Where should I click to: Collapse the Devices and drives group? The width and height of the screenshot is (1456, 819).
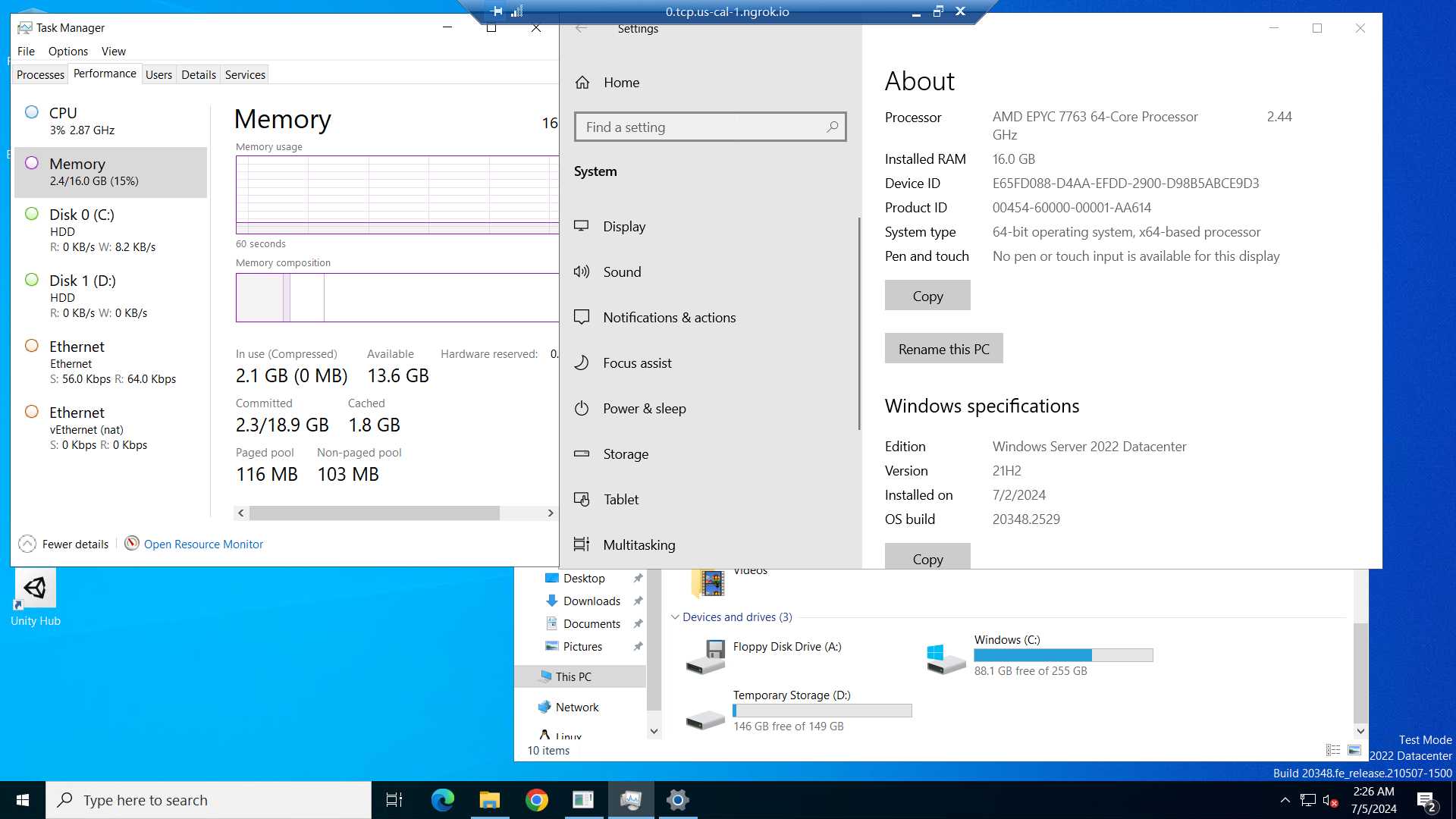tap(675, 617)
